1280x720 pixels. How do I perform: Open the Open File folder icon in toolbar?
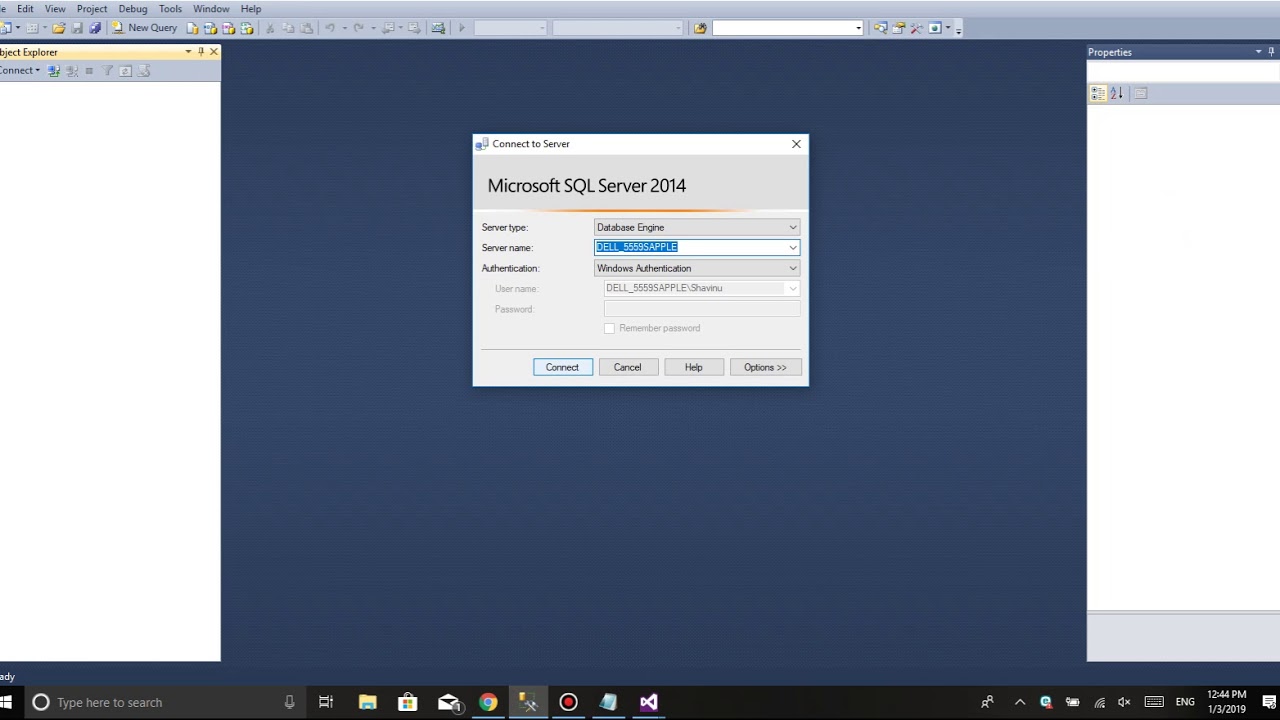coord(59,28)
